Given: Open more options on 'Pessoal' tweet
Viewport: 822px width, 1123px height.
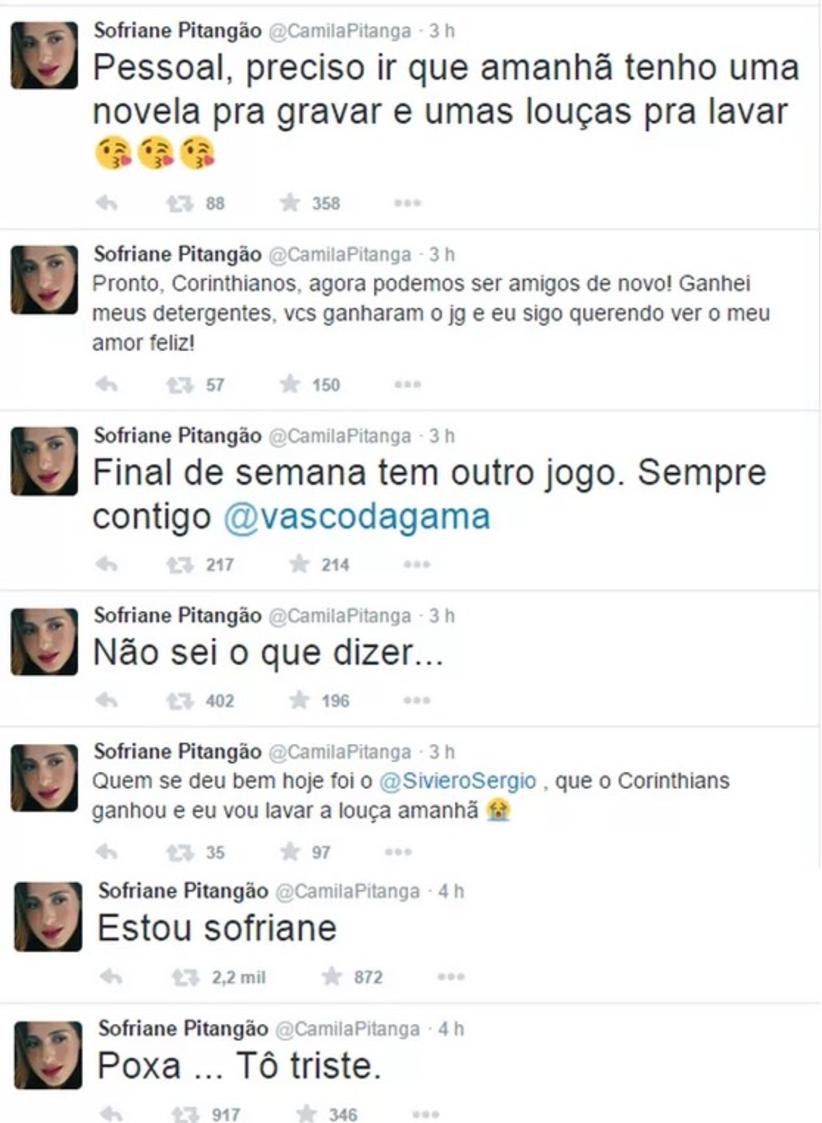Looking at the screenshot, I should point(407,203).
